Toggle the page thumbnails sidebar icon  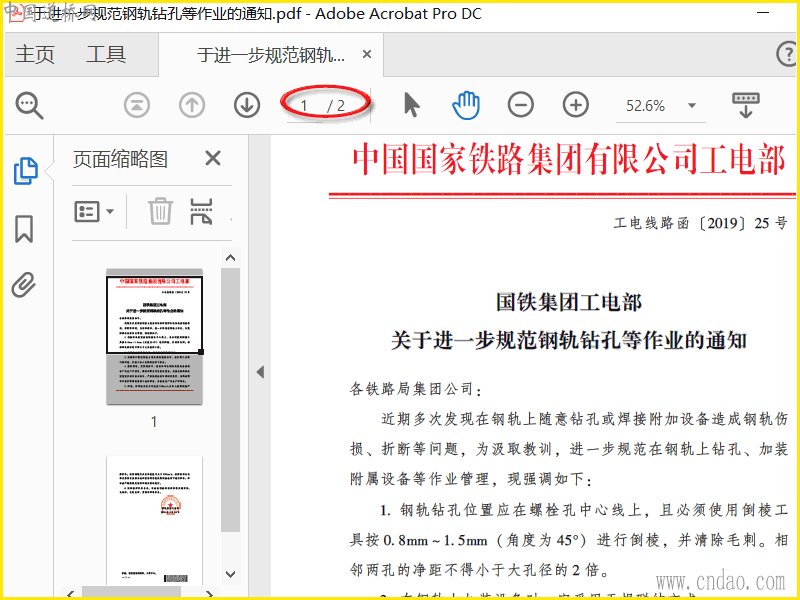pyautogui.click(x=26, y=170)
